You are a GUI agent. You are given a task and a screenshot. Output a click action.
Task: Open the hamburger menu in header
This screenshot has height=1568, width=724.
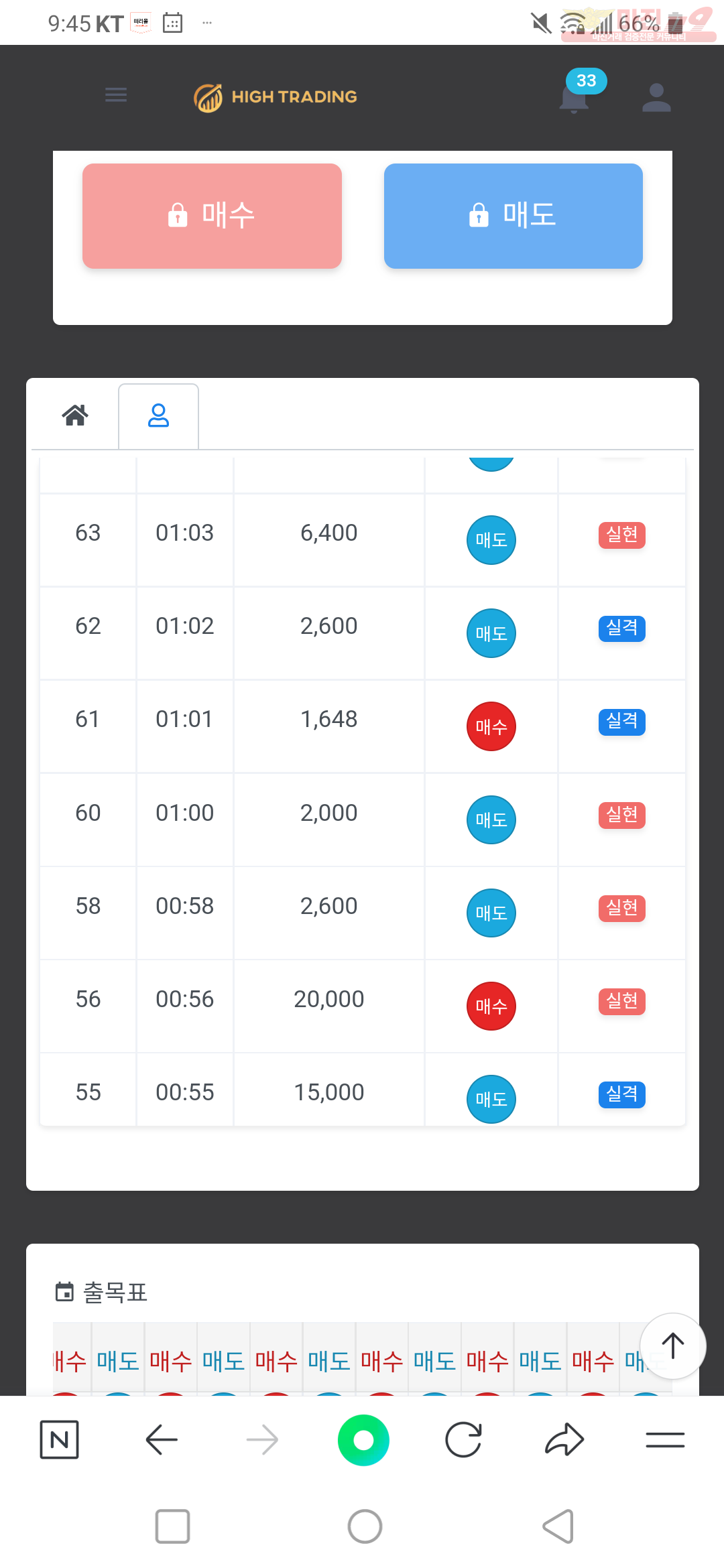[116, 95]
